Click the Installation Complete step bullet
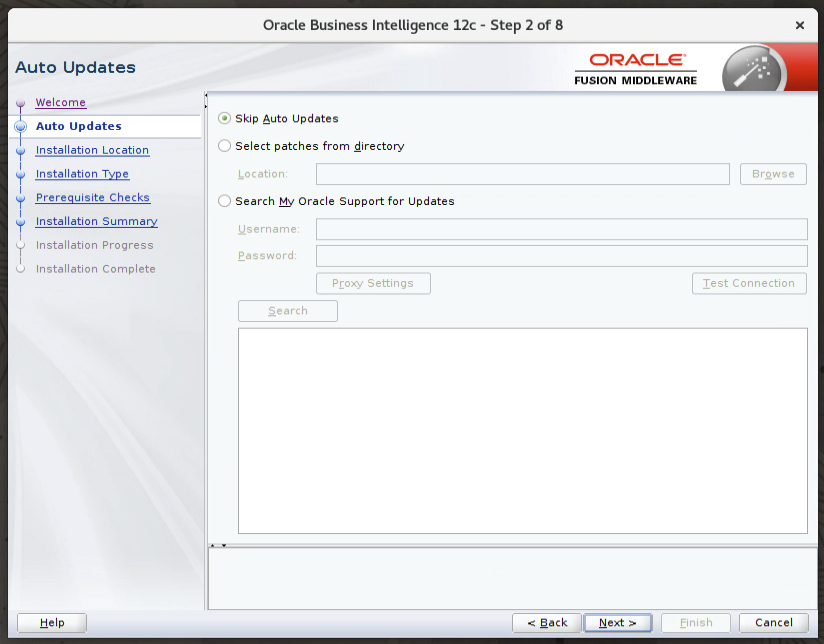 click(x=20, y=269)
